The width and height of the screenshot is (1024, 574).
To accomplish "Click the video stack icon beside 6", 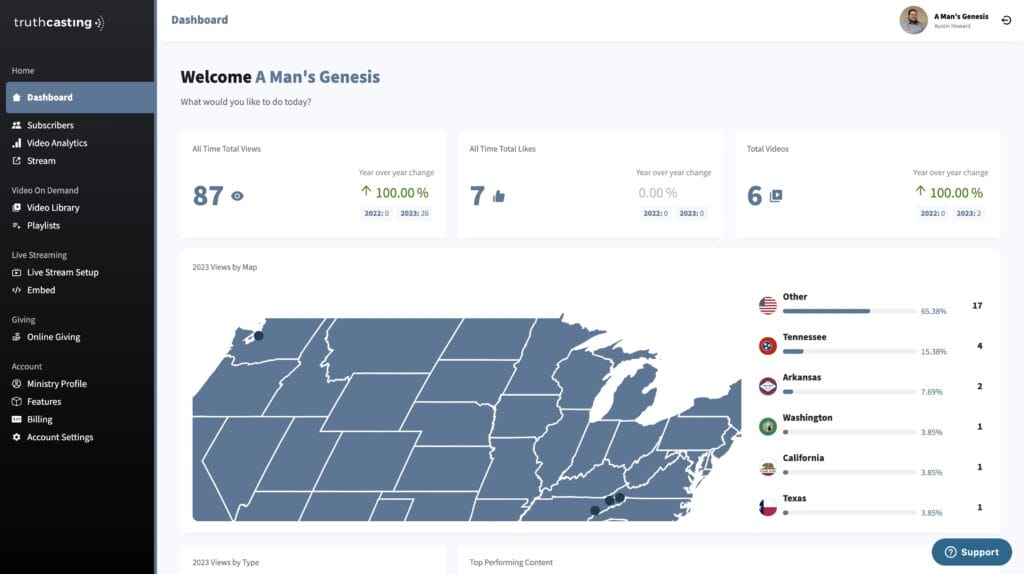I will click(776, 196).
